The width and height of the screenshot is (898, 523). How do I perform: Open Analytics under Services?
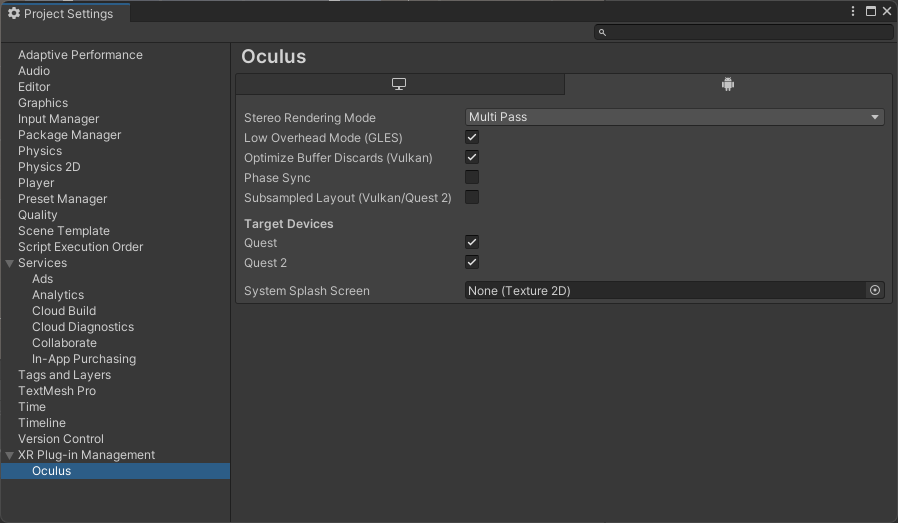click(x=58, y=295)
